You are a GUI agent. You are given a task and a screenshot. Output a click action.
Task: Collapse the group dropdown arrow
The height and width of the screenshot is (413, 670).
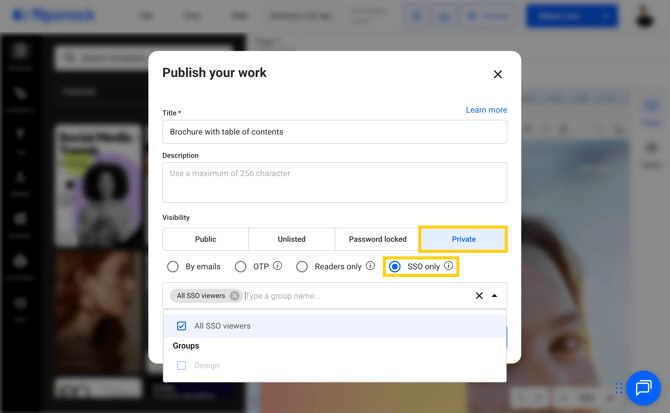point(494,296)
